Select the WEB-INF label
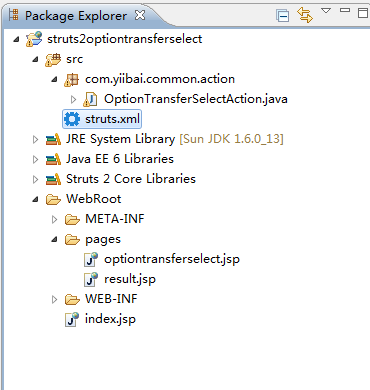Viewport: 370px width, 390px height. pos(111,299)
